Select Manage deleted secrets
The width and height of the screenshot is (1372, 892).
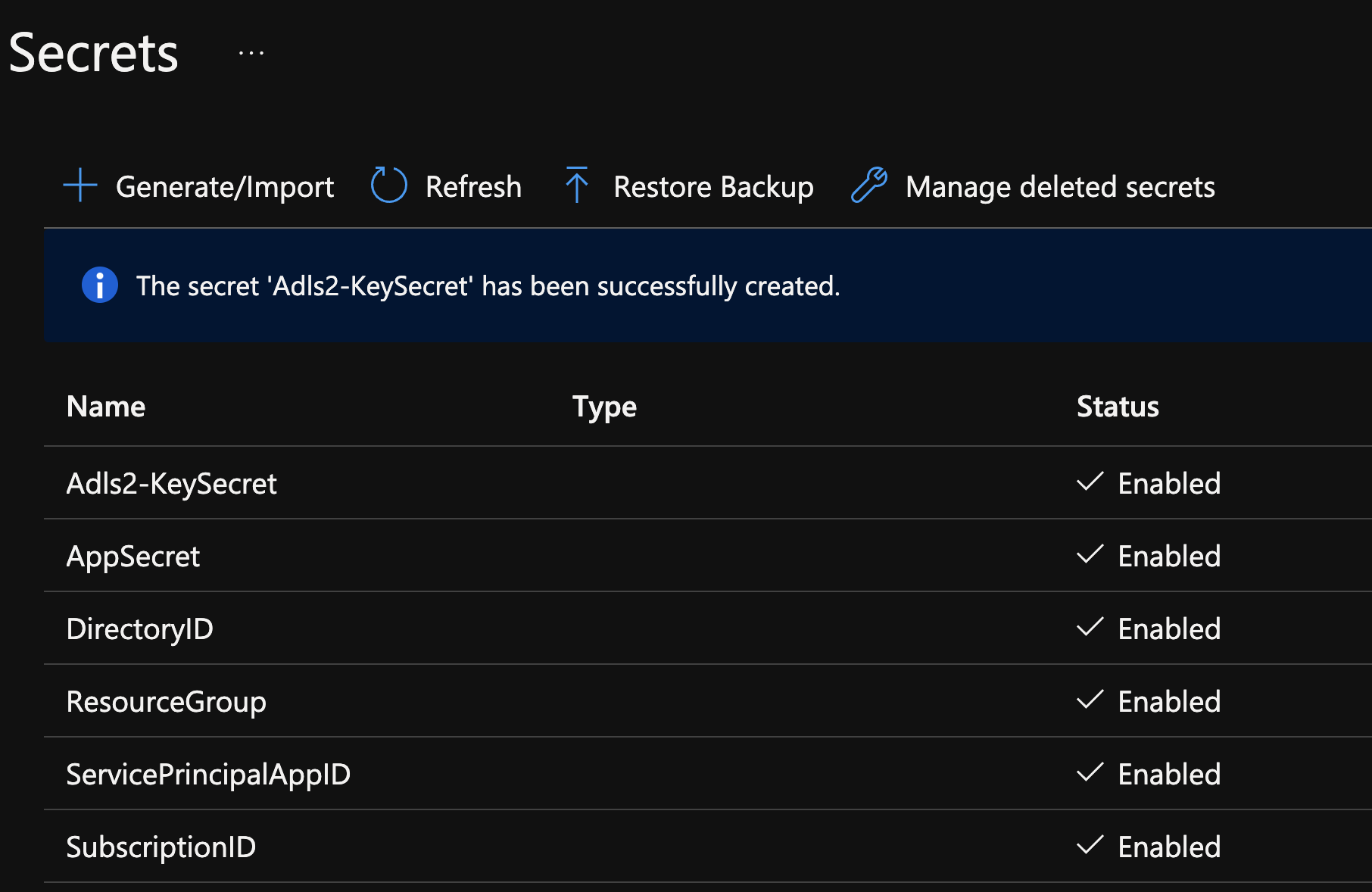[1059, 187]
